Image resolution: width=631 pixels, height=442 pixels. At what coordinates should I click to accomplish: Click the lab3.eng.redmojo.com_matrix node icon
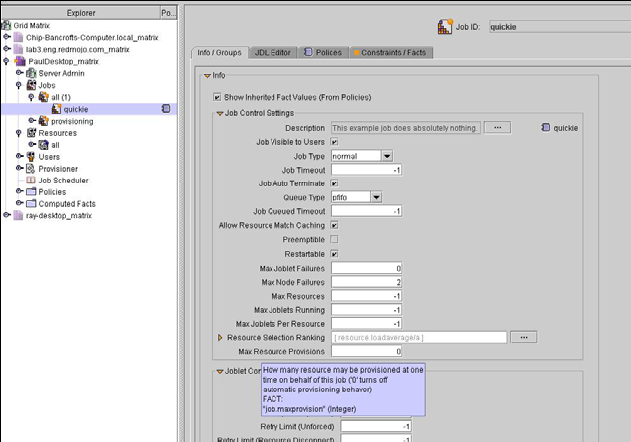[x=19, y=50]
